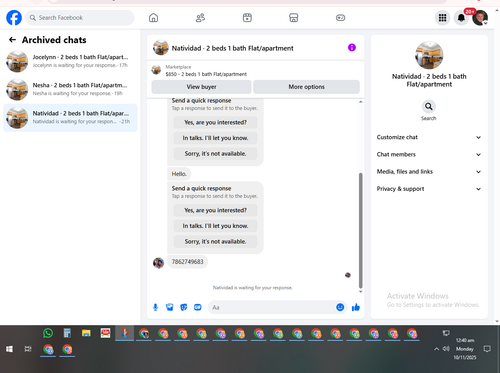This screenshot has width=500, height=373.
Task: Open Nesha archived chat
Action: [70, 89]
